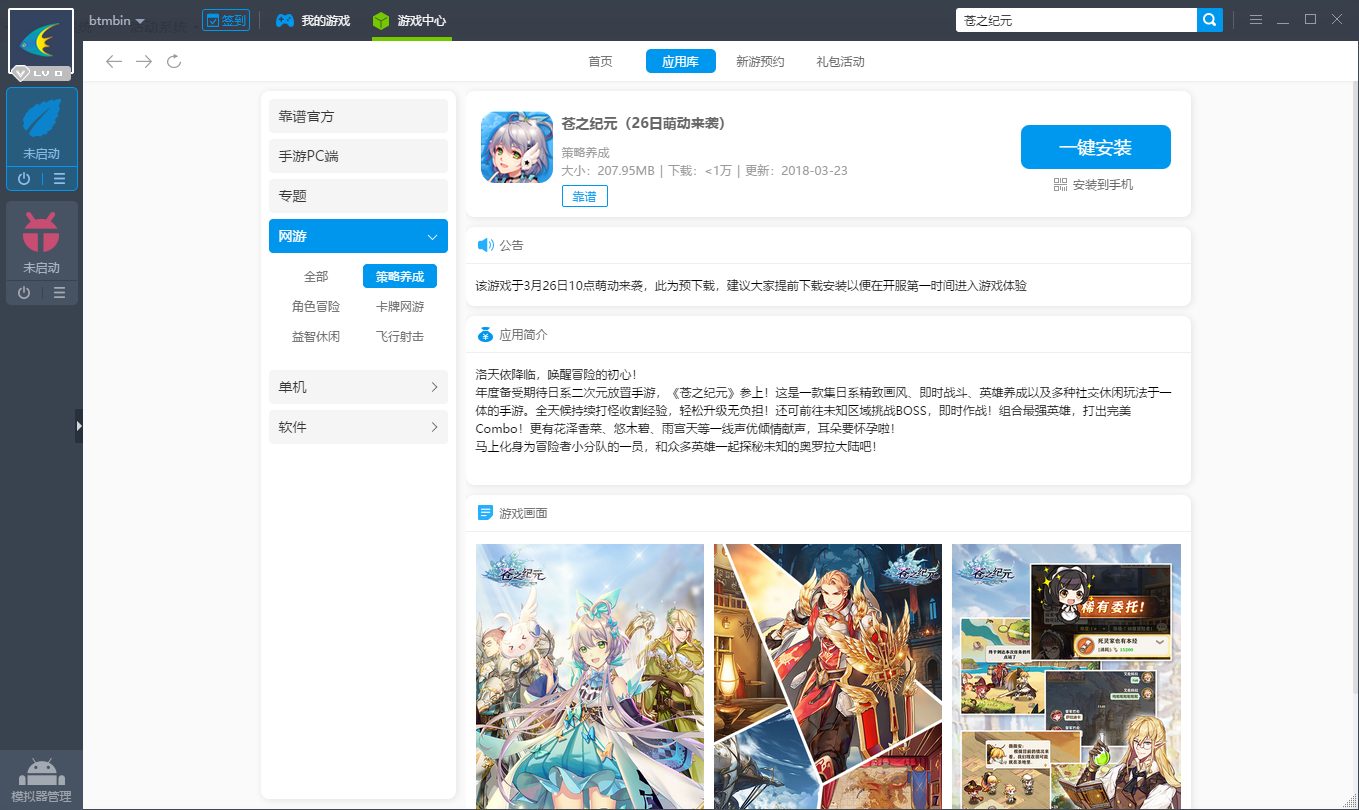Choose the 益智休闲 filter
This screenshot has width=1359, height=810.
(x=316, y=337)
